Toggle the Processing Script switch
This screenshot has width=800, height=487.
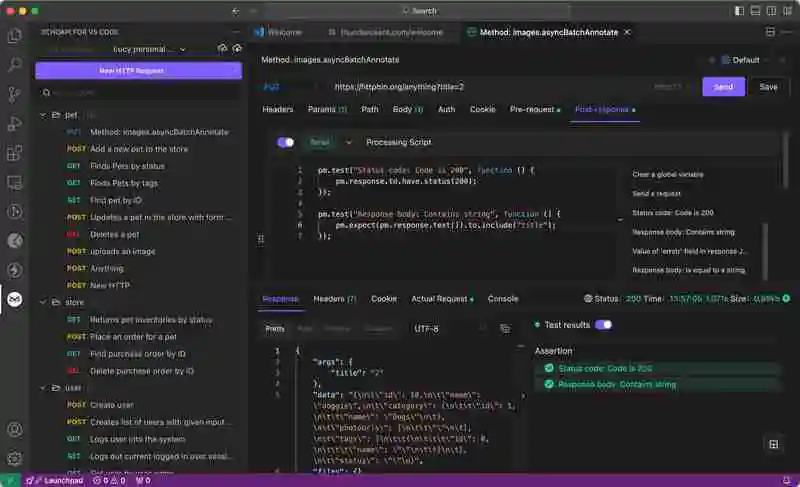[286, 142]
